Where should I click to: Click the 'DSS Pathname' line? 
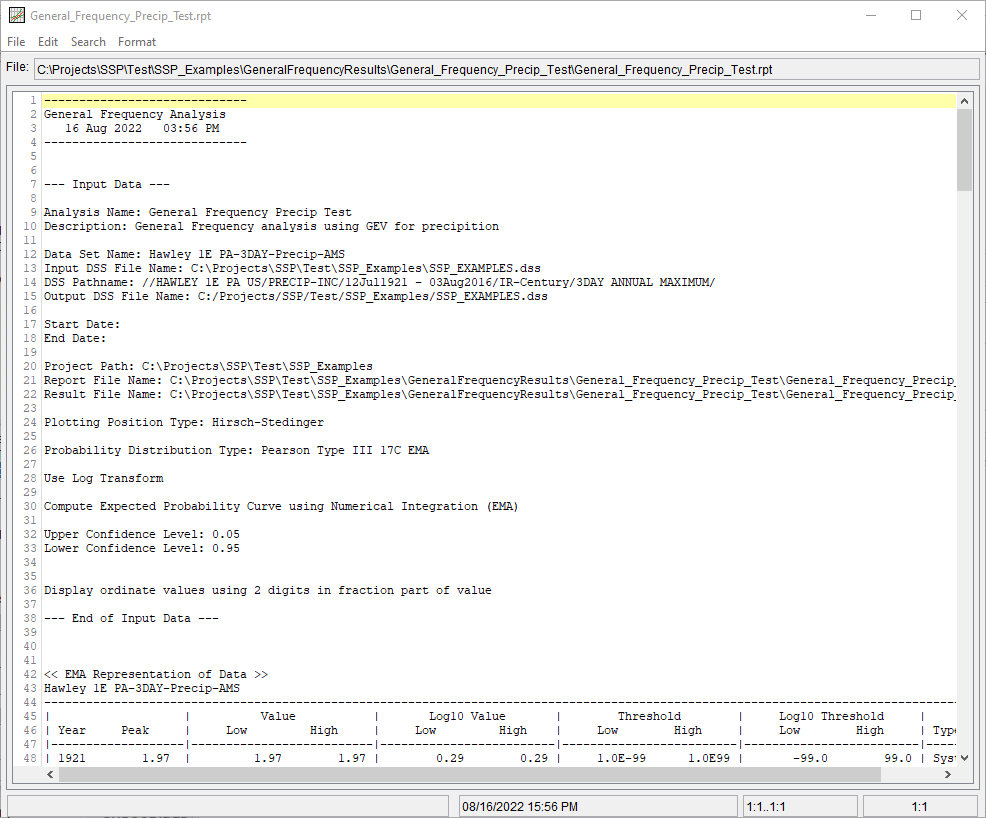pos(379,282)
